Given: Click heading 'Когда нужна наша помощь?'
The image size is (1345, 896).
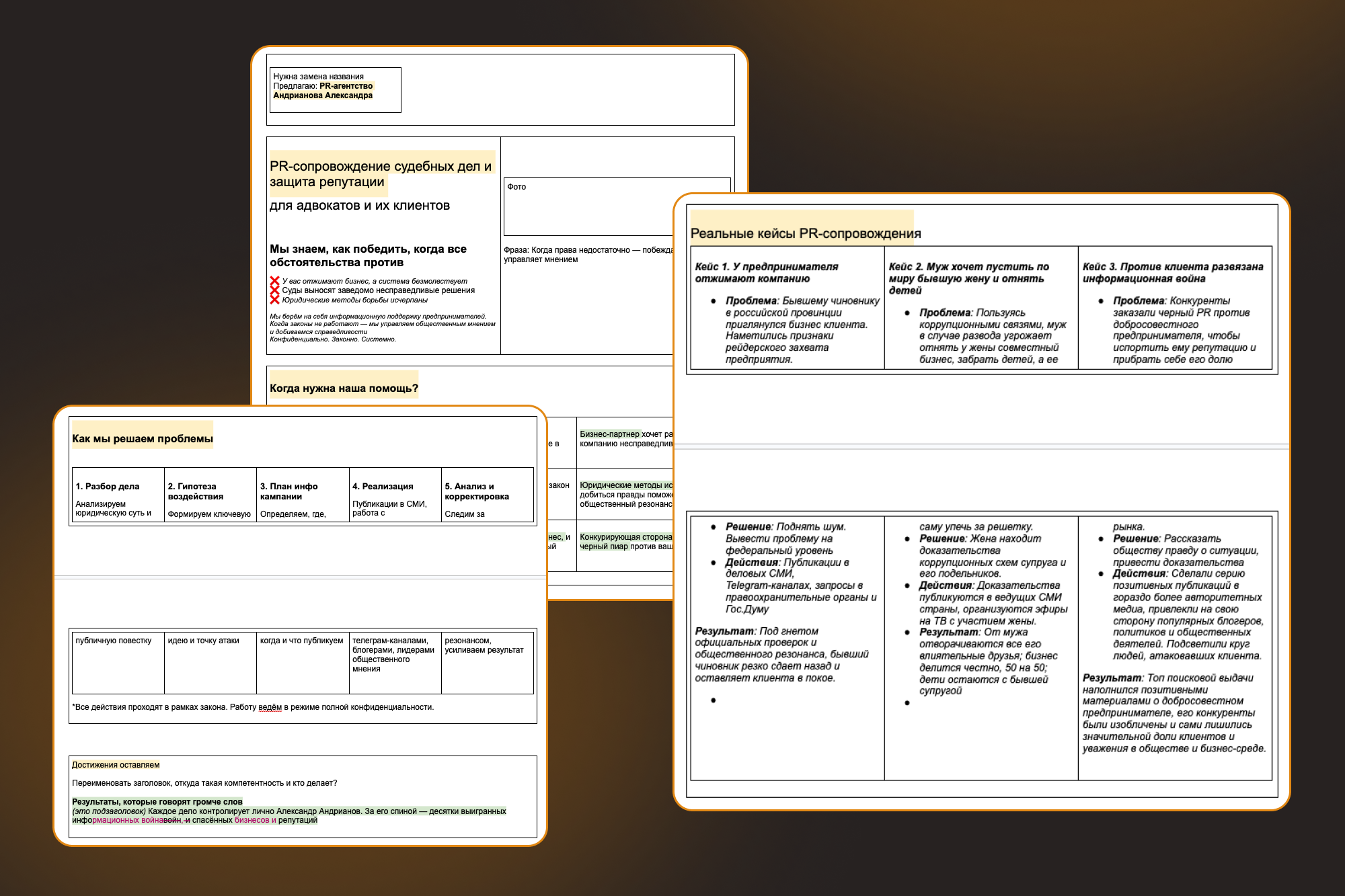Looking at the screenshot, I should (x=344, y=388).
